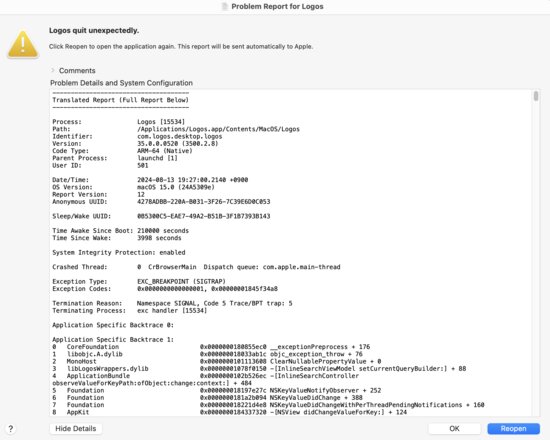This screenshot has width=550, height=440.
Task: Select the 'Translated Report (Full Report Below)' line
Action: tap(120, 100)
